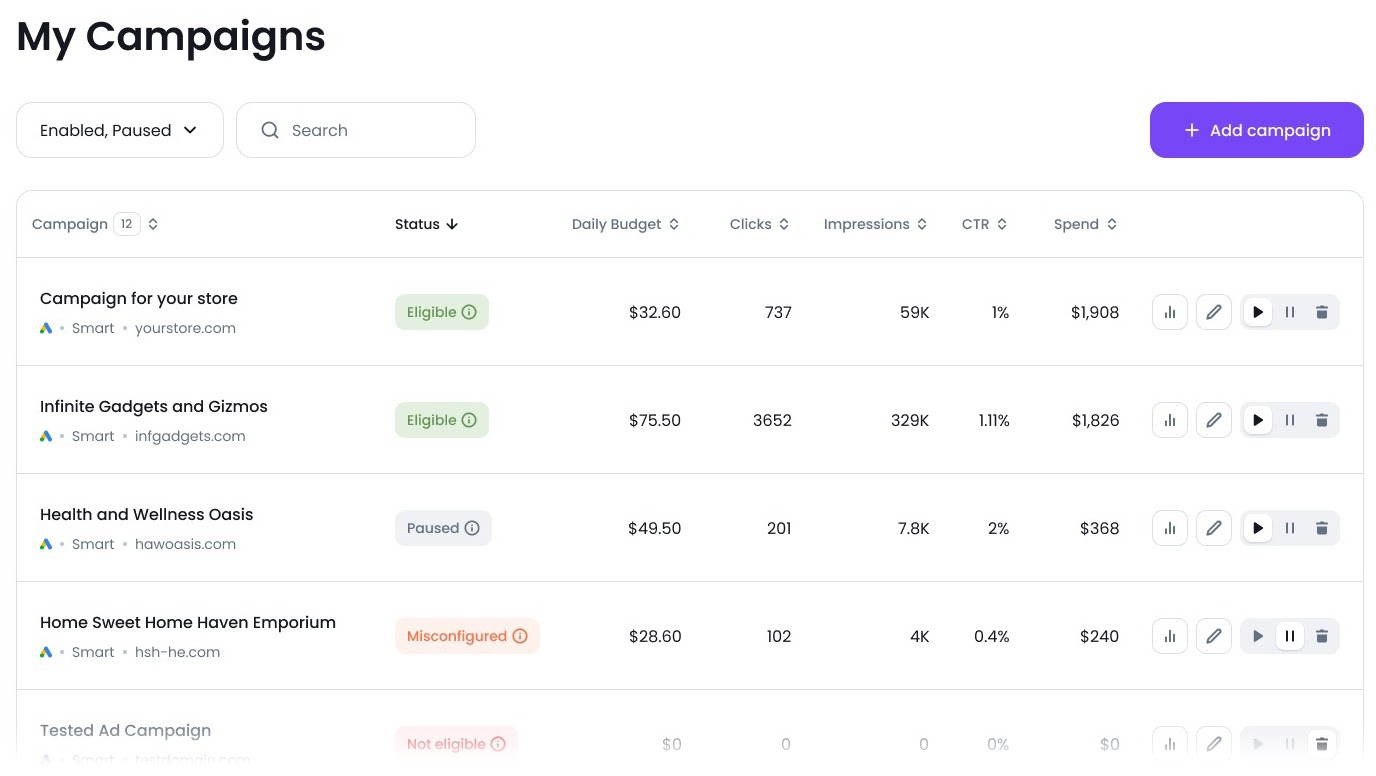
Task: Sort the table by CTR column
Action: pyautogui.click(x=1001, y=224)
